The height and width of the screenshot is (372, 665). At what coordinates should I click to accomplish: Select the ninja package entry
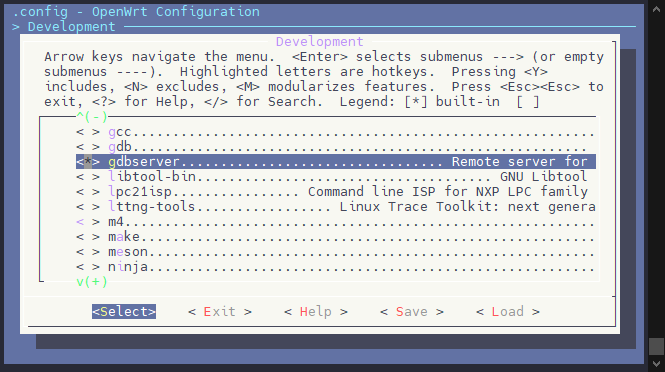[x=336, y=267]
